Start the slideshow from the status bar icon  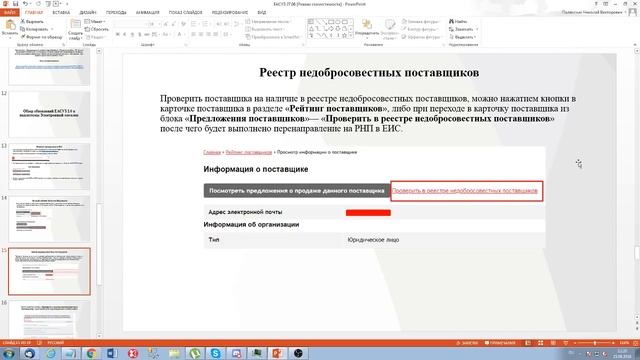[x=566, y=343]
